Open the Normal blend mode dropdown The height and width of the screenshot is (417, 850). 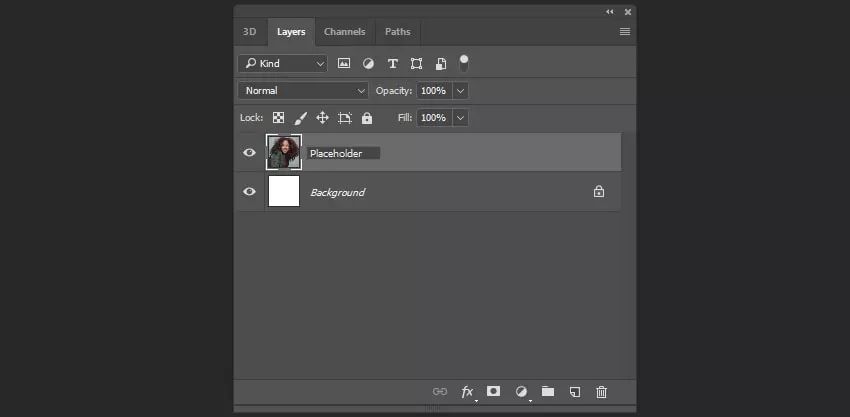(x=303, y=91)
